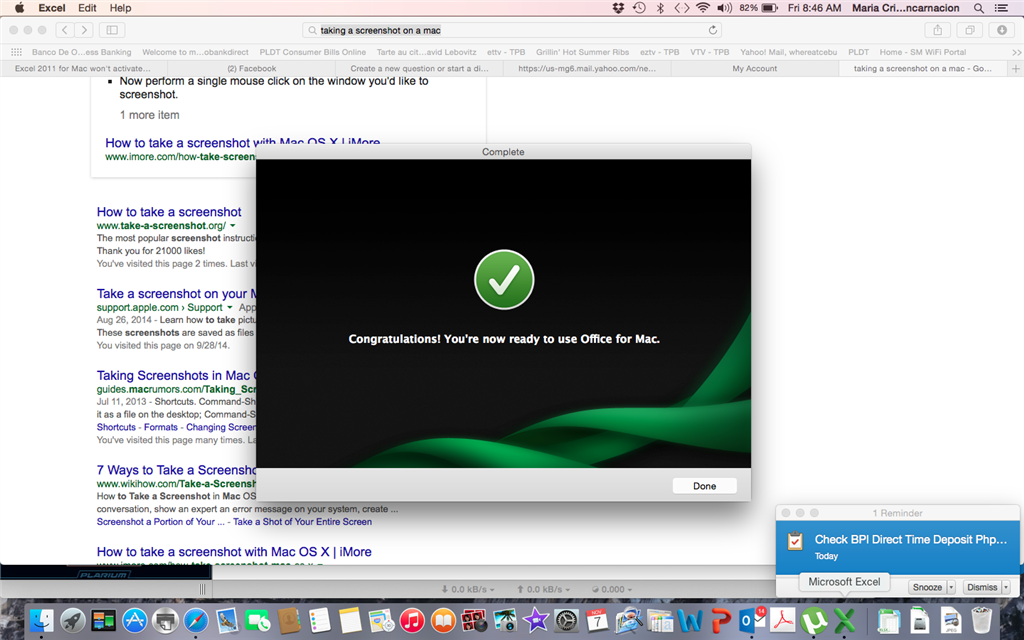Open Snooze options dropdown arrow
This screenshot has width=1024, height=640.
point(951,587)
